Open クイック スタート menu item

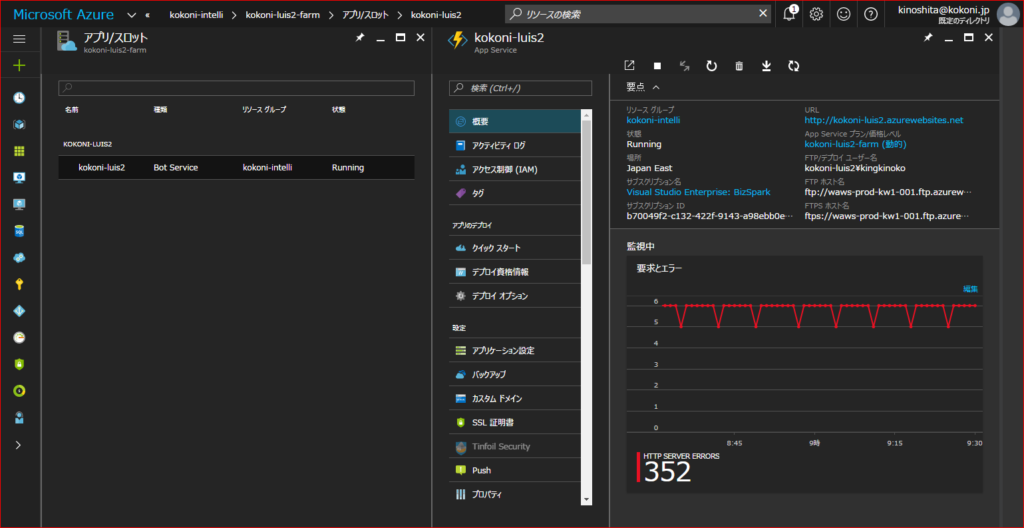(x=515, y=248)
